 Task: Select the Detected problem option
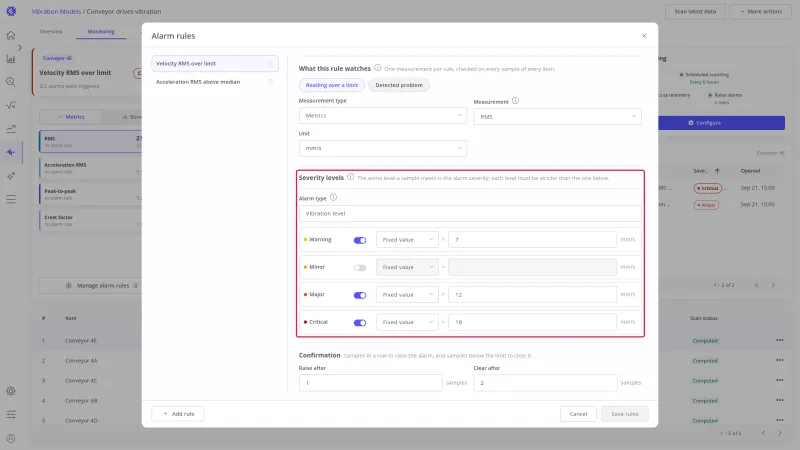pos(399,85)
